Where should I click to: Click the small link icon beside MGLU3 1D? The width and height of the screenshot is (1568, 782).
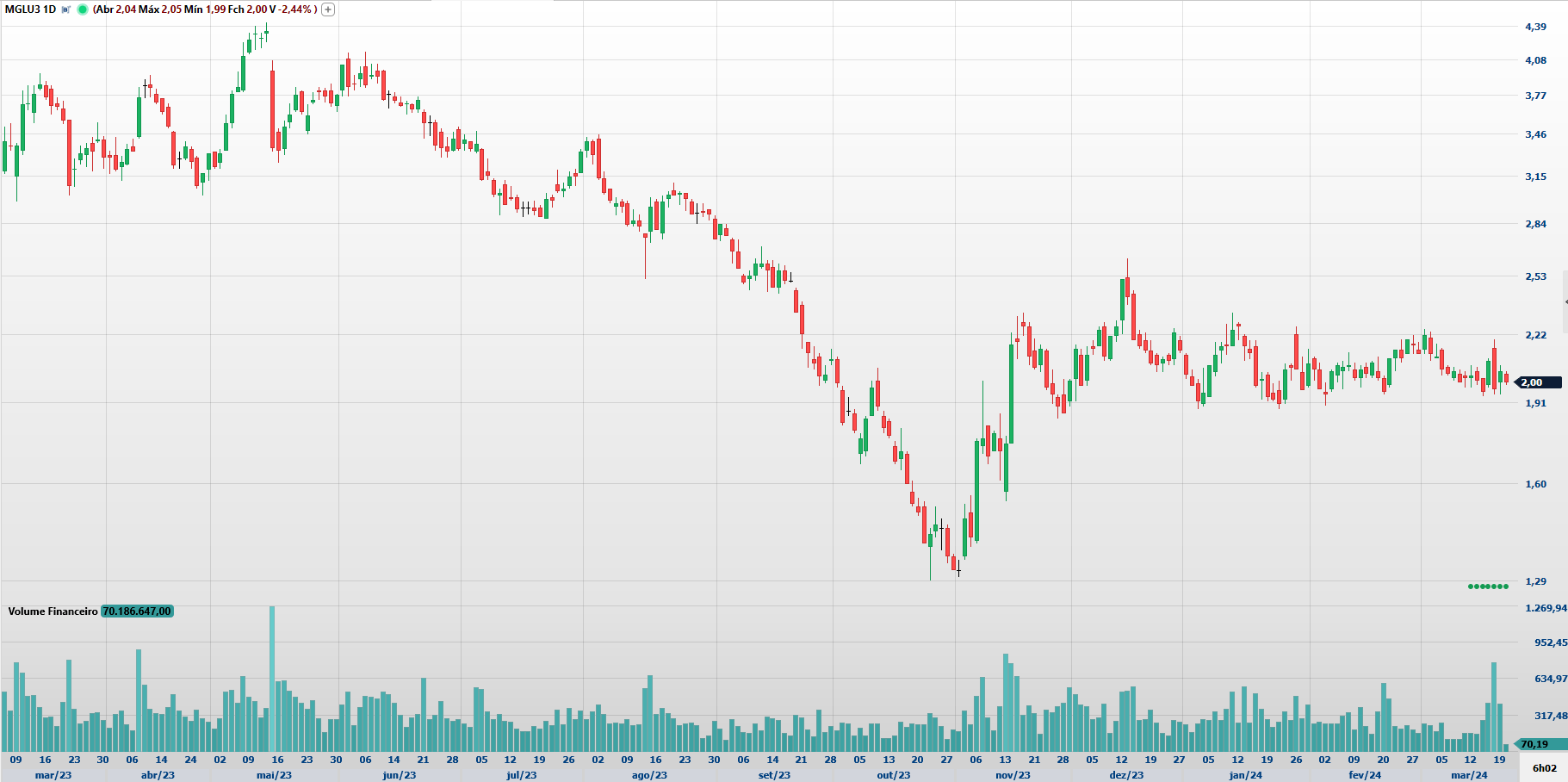click(65, 9)
